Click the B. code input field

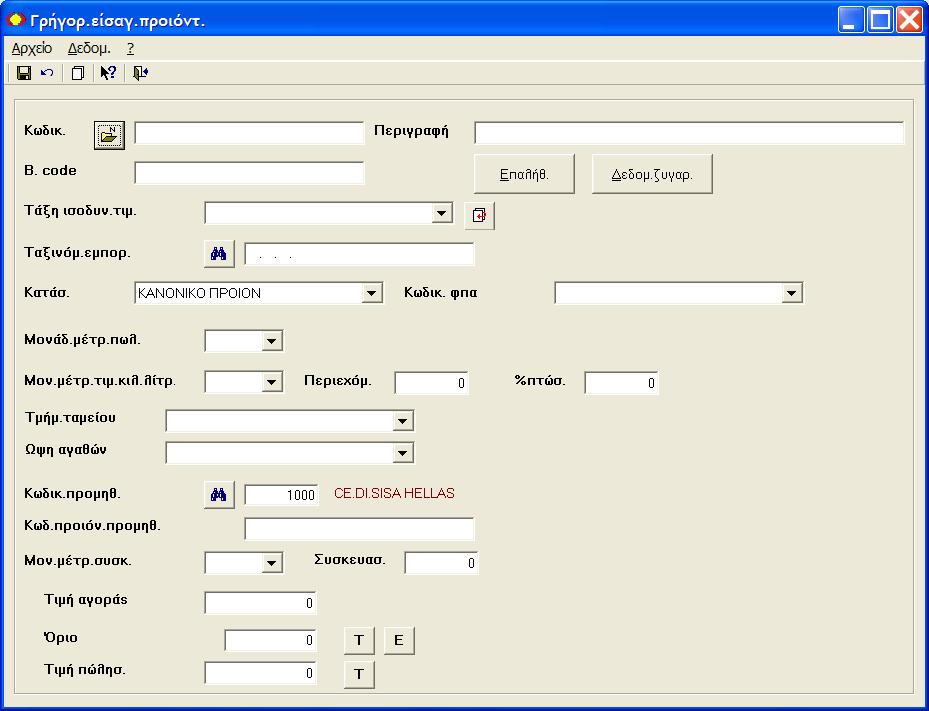(249, 173)
